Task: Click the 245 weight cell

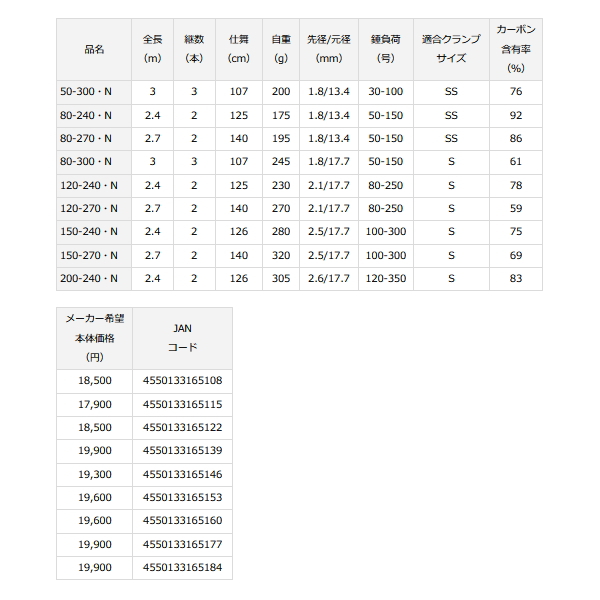Action: (x=281, y=162)
